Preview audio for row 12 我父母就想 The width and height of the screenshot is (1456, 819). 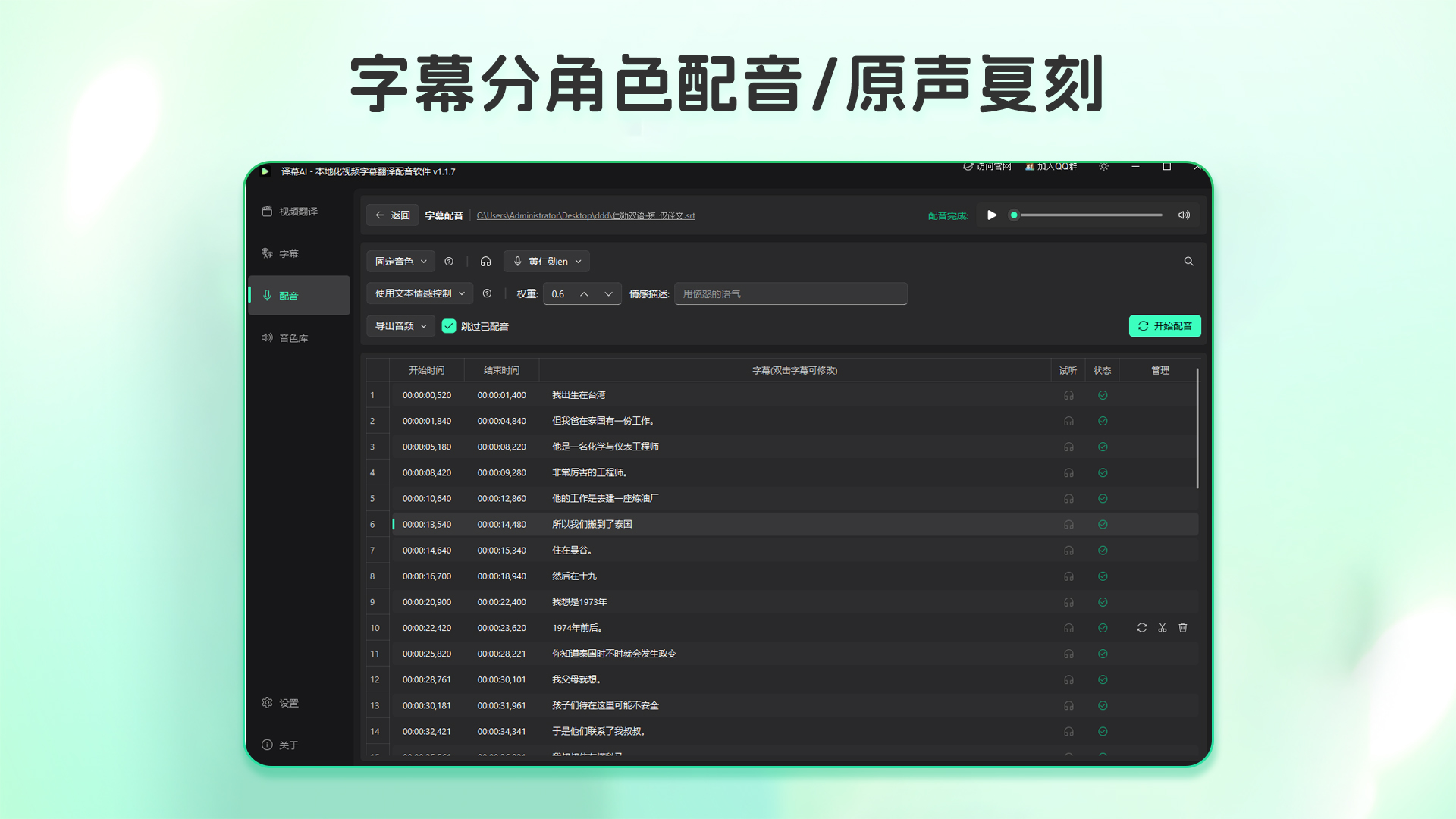coord(1068,680)
